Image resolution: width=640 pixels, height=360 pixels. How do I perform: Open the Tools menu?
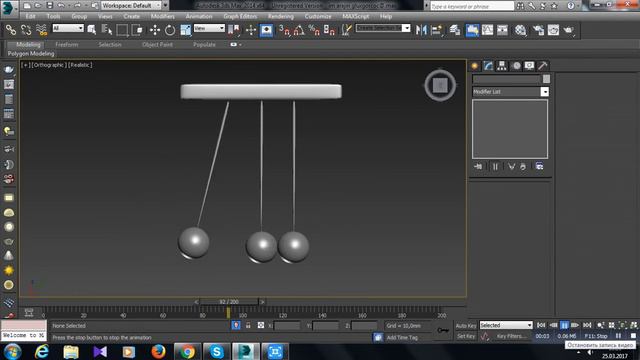[53, 16]
